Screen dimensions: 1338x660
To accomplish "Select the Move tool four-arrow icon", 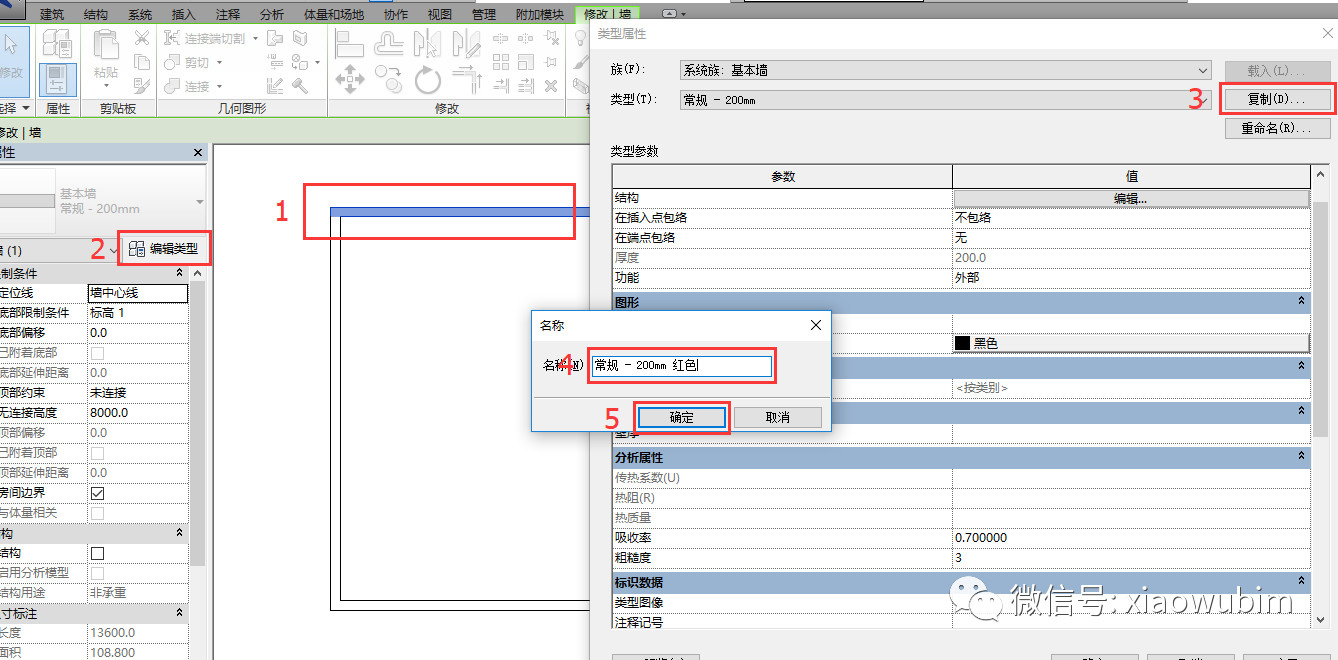I will (350, 79).
